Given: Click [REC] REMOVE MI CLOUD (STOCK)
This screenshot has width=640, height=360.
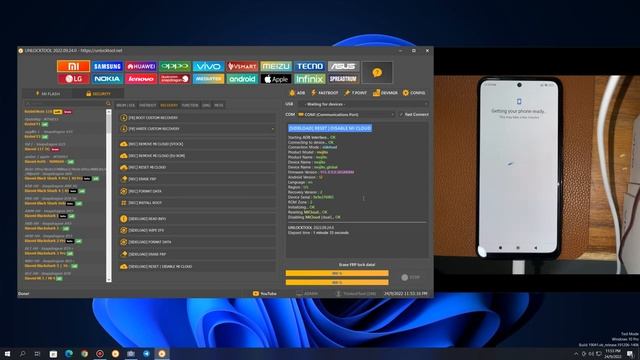Looking at the screenshot, I should click(198, 144).
